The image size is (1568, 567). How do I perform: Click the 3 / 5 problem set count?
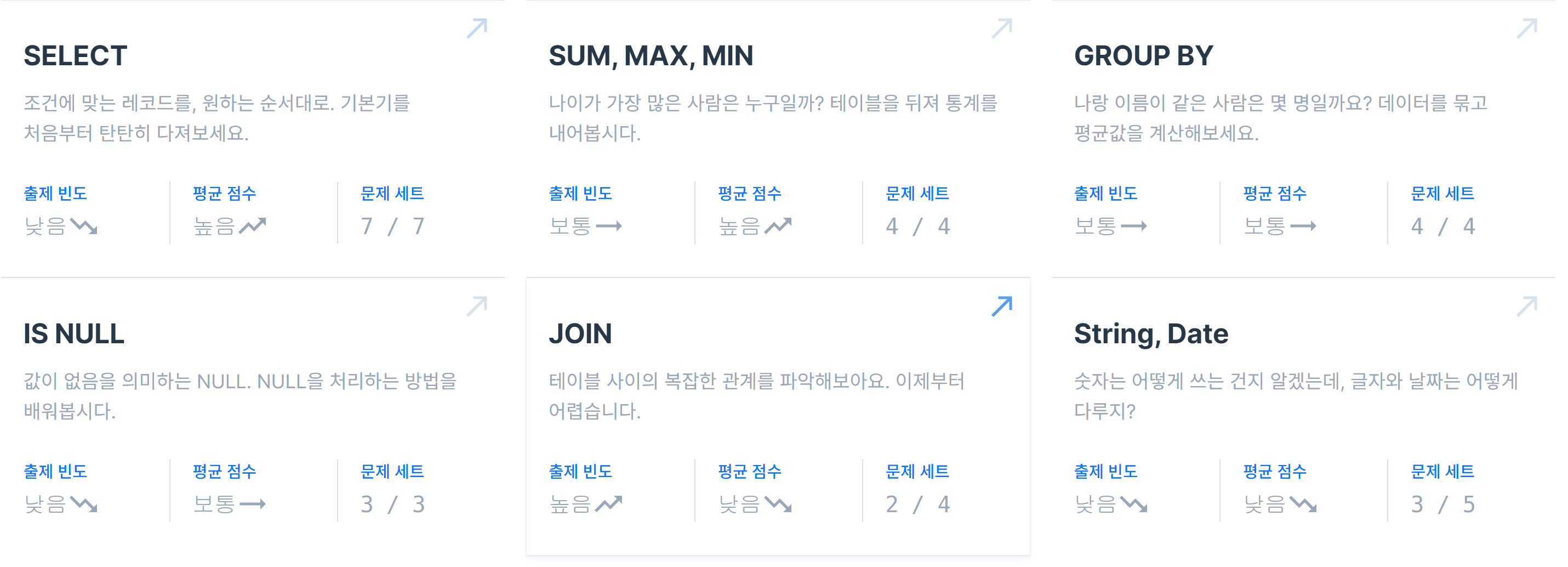pyautogui.click(x=1442, y=504)
